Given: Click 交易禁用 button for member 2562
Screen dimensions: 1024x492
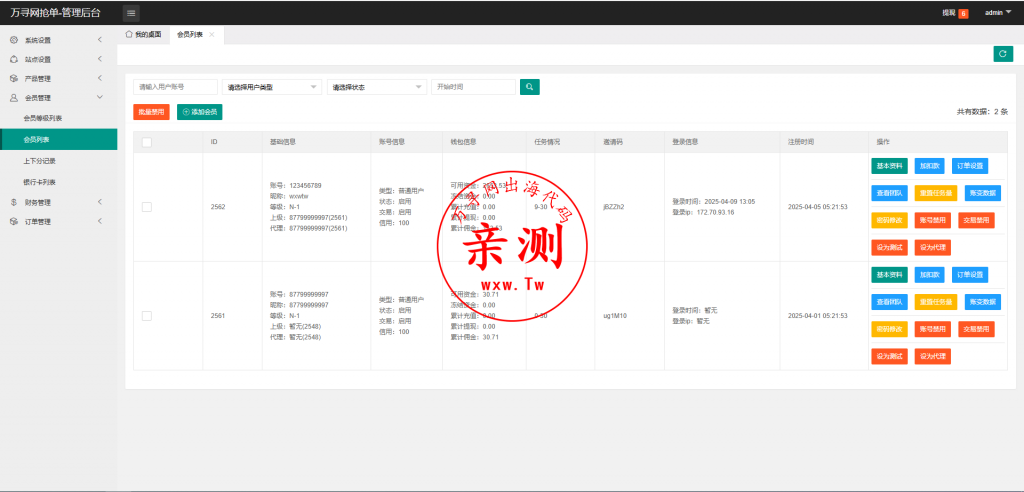Looking at the screenshot, I should pyautogui.click(x=976, y=220).
